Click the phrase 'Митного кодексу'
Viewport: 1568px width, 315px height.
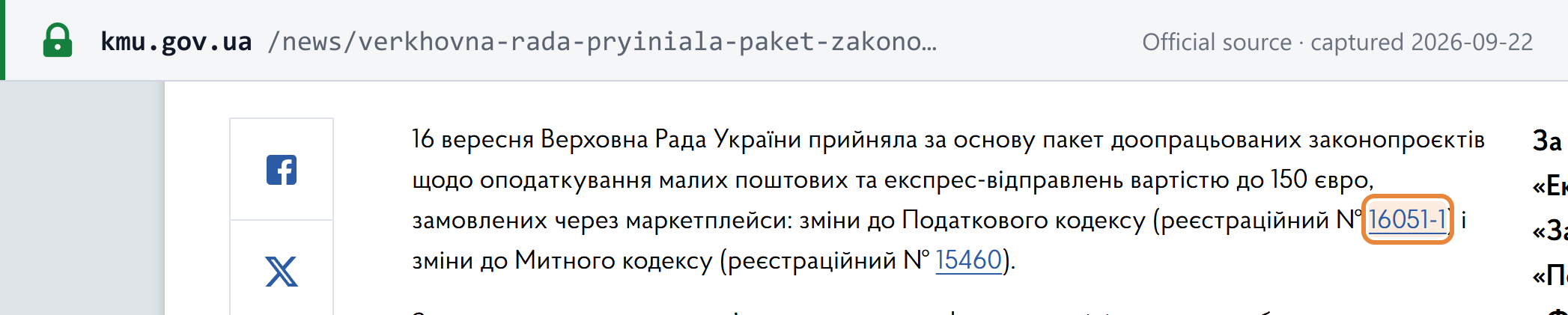pyautogui.click(x=613, y=260)
